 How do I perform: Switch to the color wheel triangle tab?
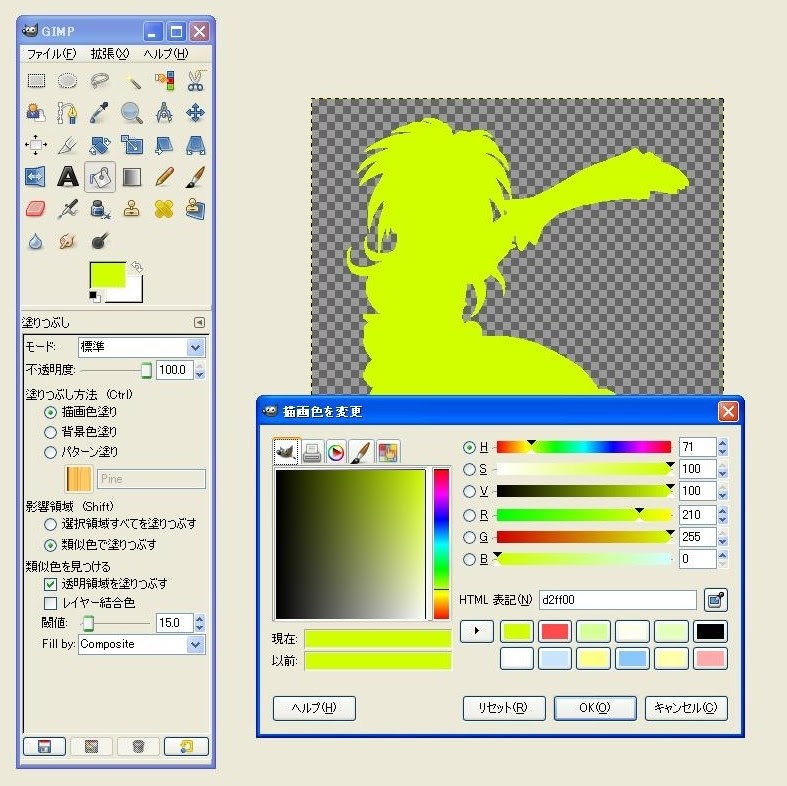point(336,452)
